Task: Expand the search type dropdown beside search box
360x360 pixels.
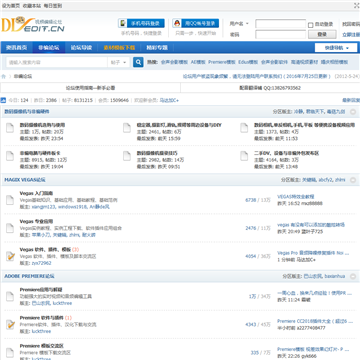Action: click(119, 62)
